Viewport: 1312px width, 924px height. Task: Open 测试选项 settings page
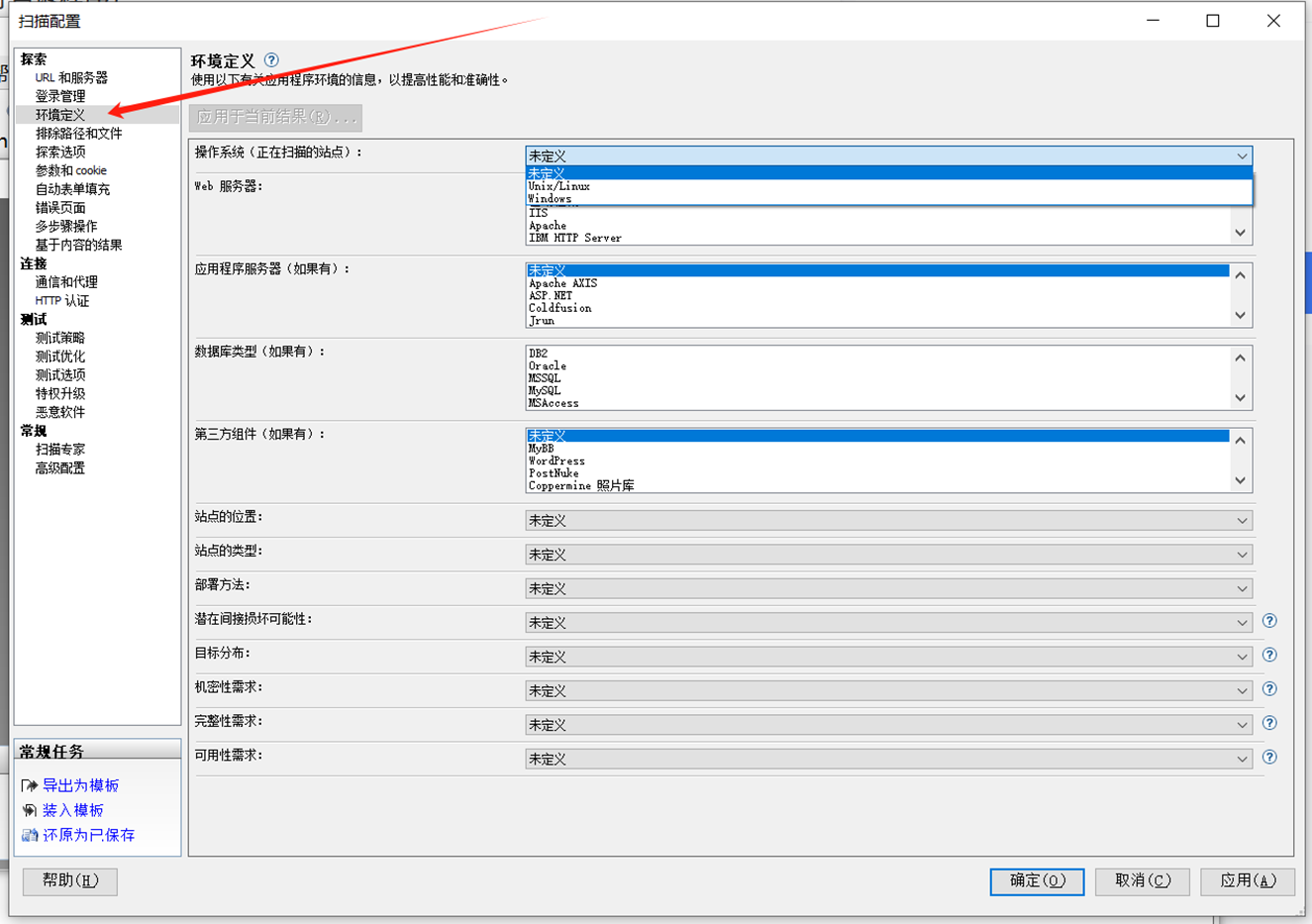point(60,375)
